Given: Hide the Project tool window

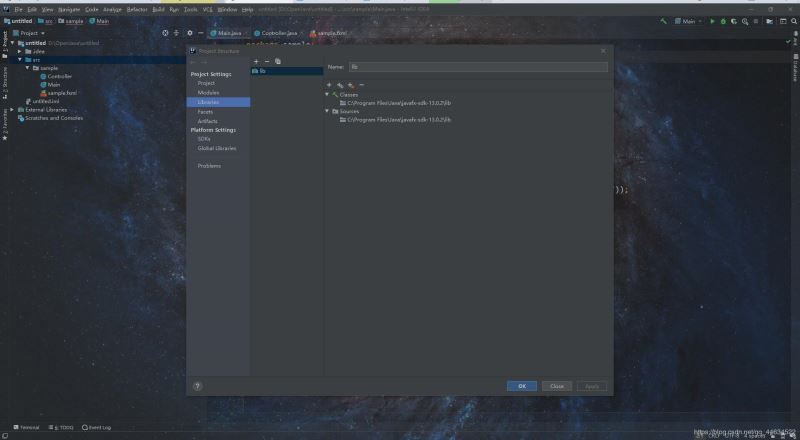Looking at the screenshot, I should coord(201,33).
